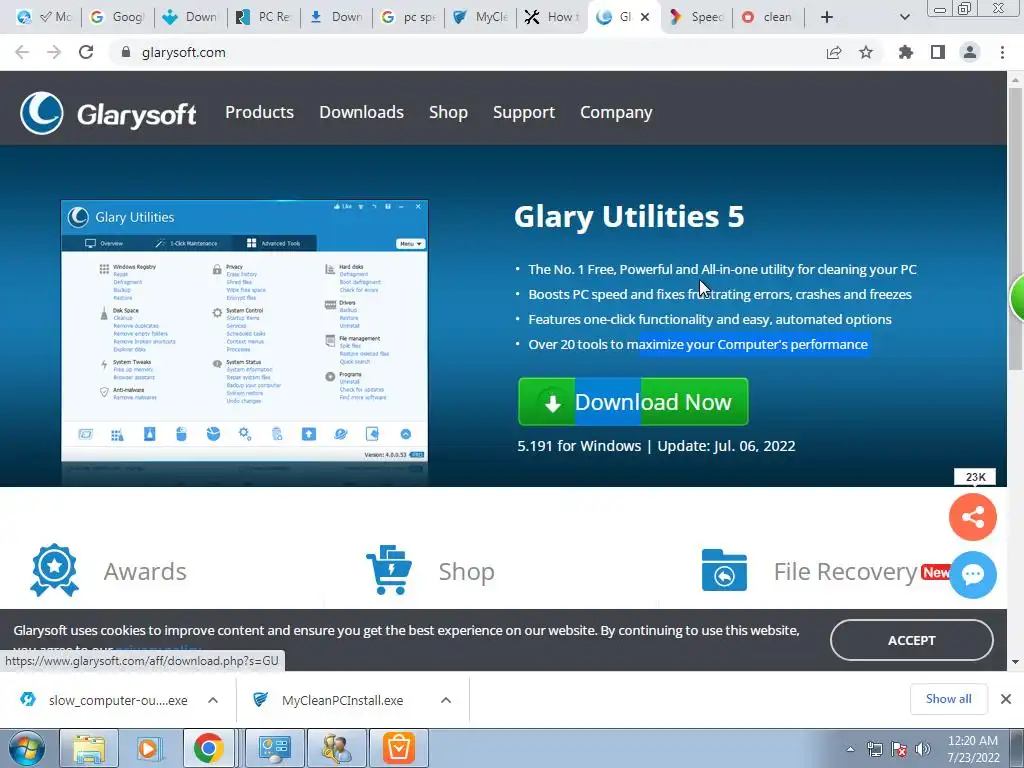Open the Chrome profile avatar
1024x768 pixels.
pos(970,52)
